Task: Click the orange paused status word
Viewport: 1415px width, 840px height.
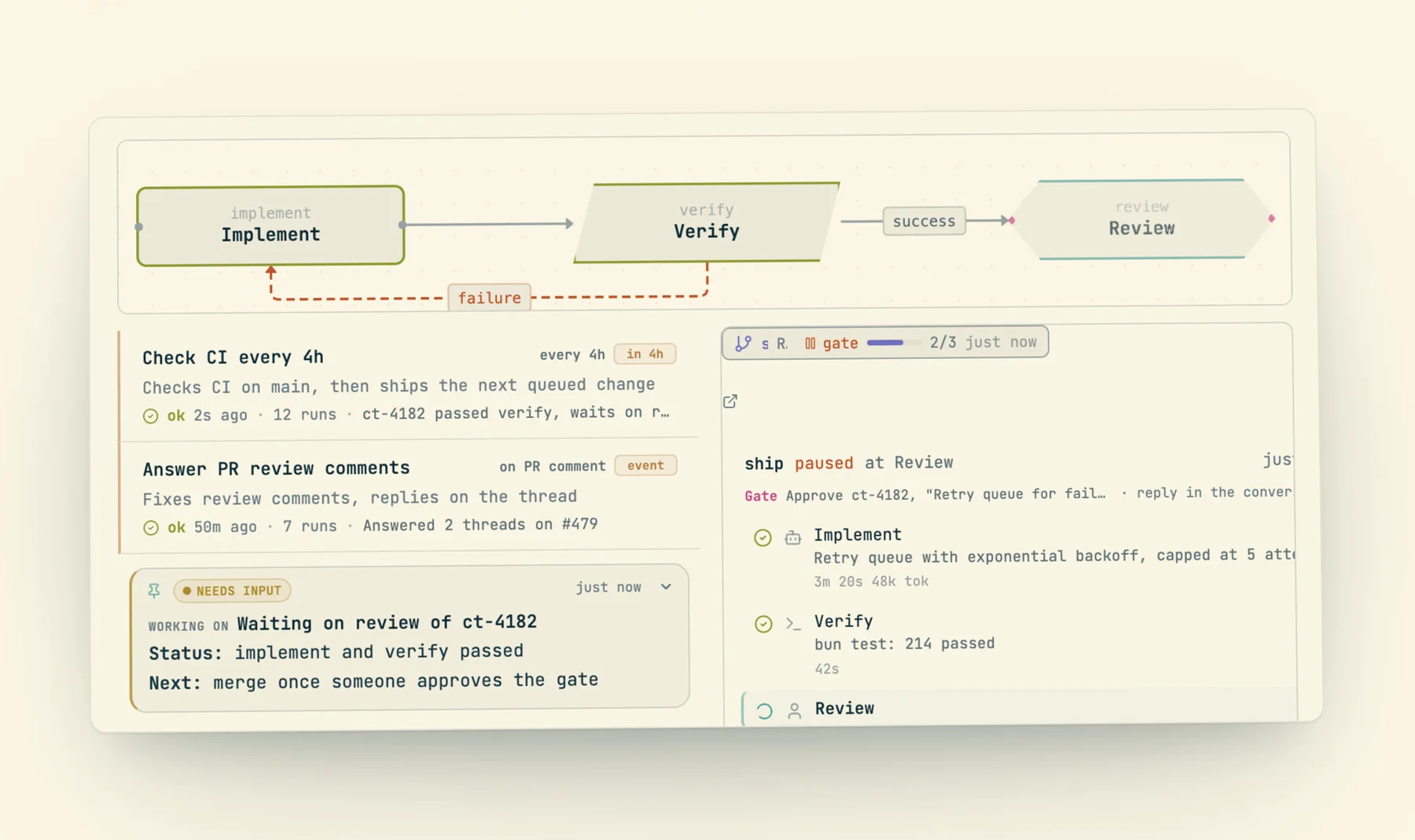Action: tap(823, 463)
